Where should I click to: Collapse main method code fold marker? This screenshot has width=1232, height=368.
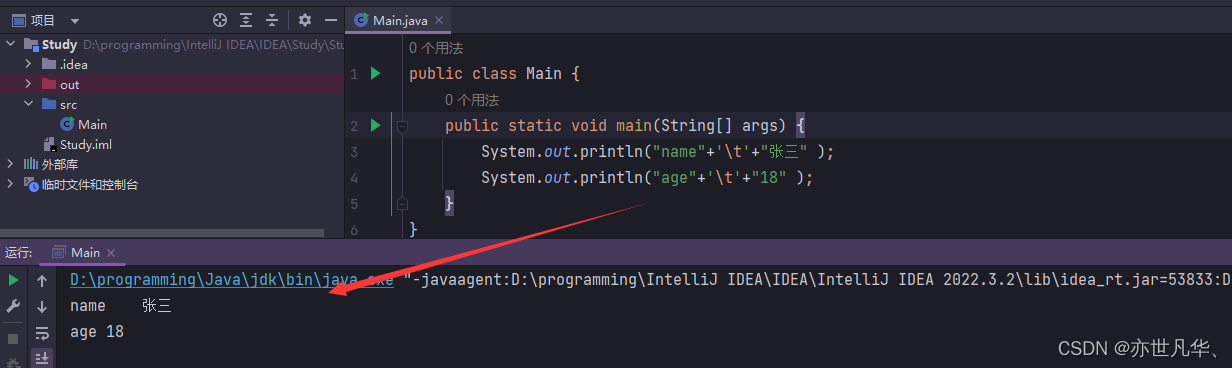click(402, 126)
